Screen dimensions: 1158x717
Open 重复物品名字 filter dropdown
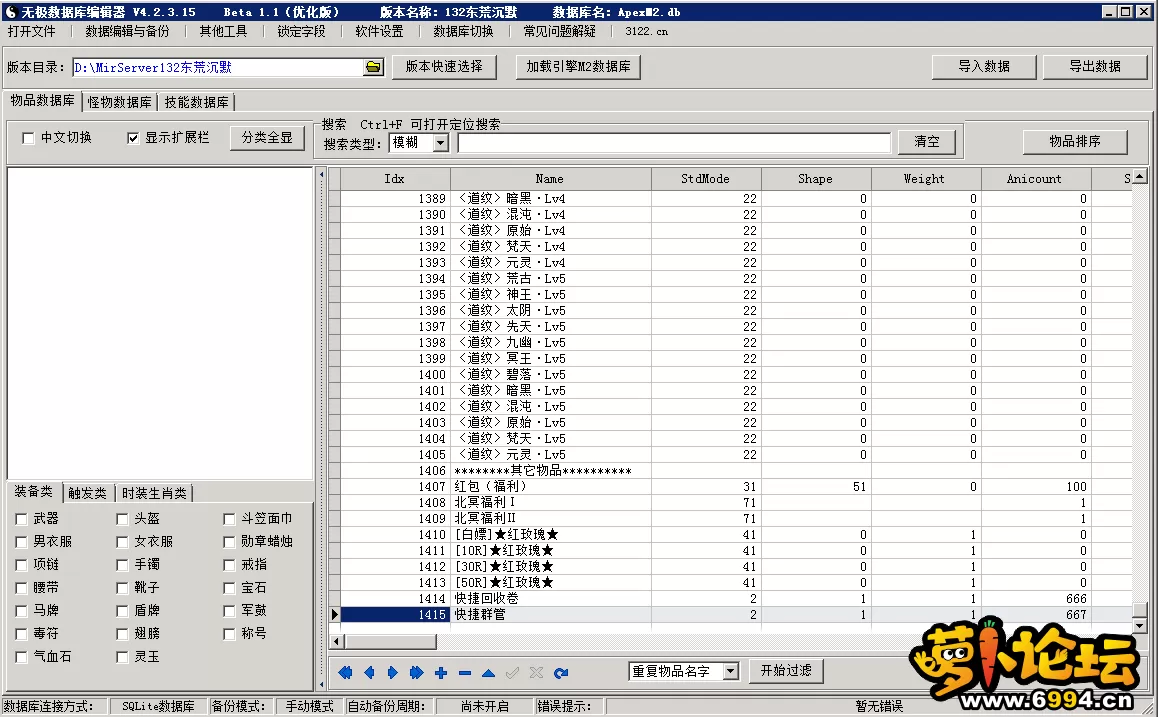[730, 670]
